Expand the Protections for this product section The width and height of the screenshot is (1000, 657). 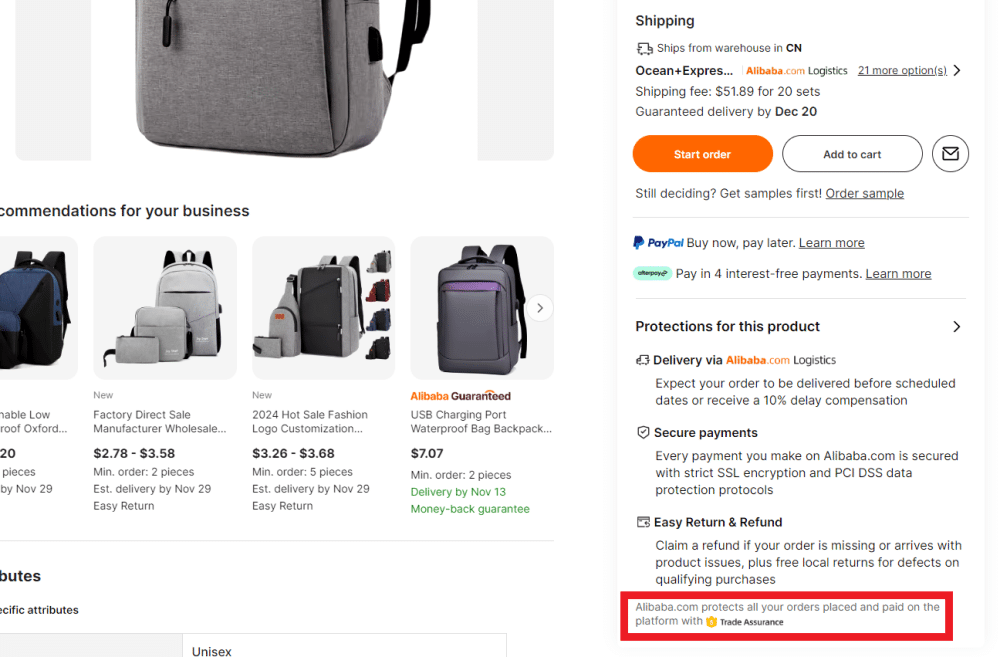[x=956, y=326]
